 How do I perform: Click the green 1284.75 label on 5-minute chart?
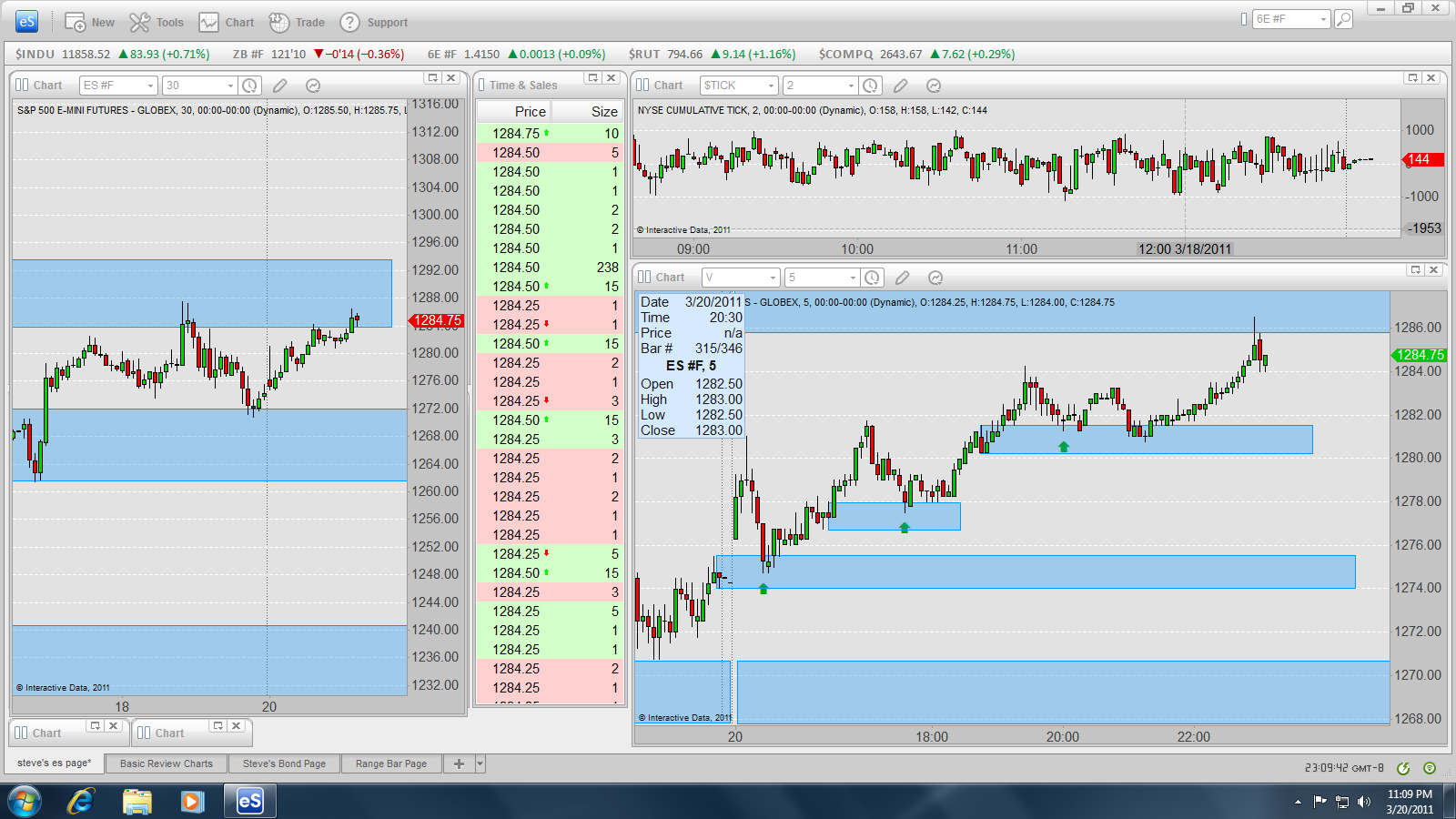click(1420, 355)
